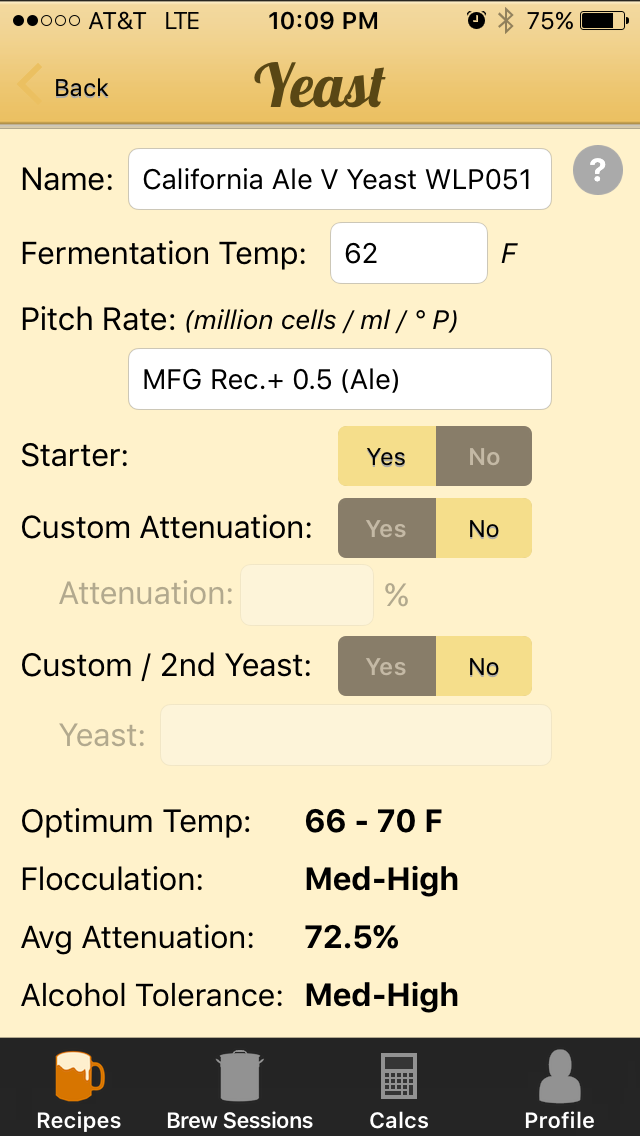
Task: Tap the Attenuation percent input field
Action: (307, 595)
